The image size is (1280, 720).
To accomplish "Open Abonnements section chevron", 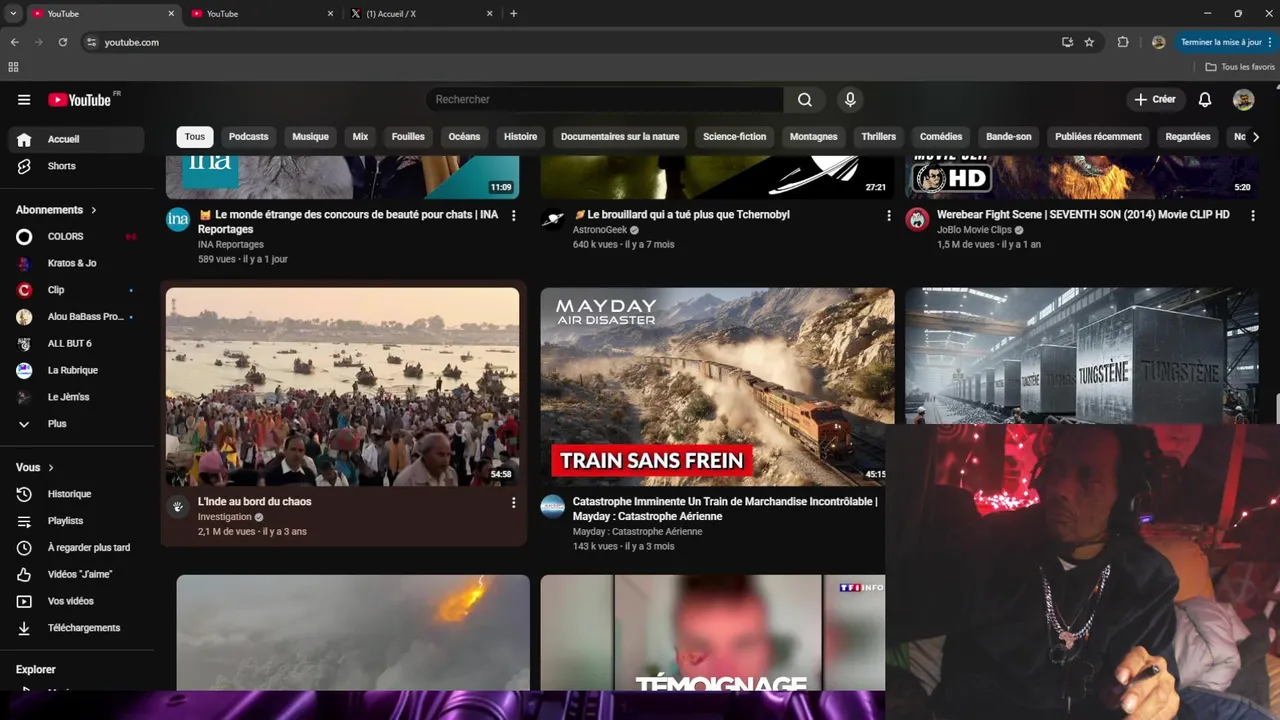I will tap(94, 210).
